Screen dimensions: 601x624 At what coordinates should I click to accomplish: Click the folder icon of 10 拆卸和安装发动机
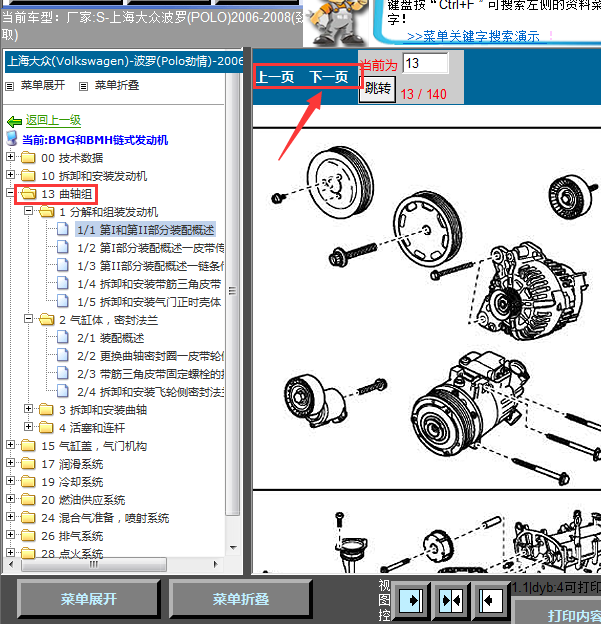click(x=28, y=176)
